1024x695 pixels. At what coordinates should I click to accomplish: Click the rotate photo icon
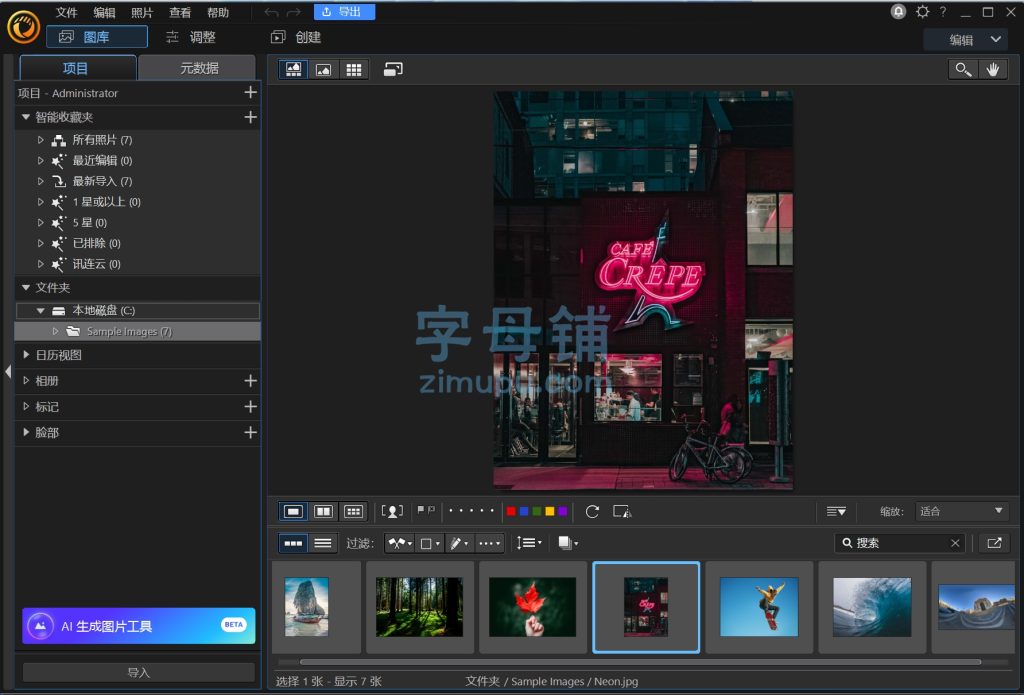[592, 511]
